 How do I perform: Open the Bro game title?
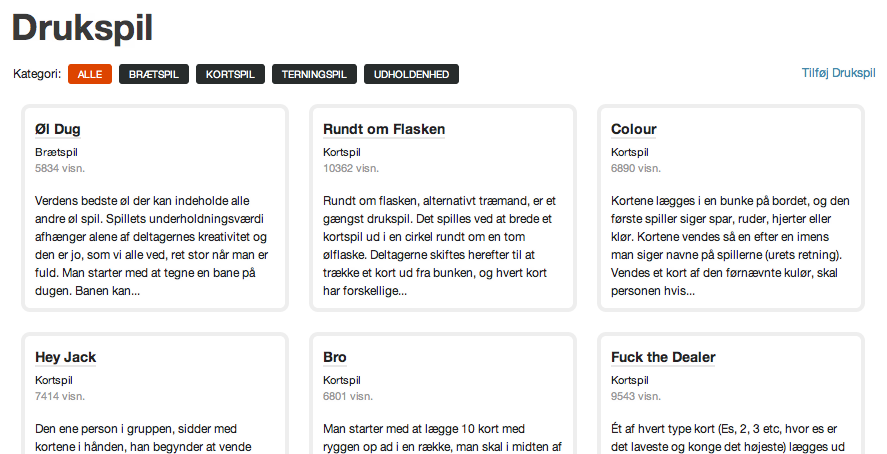click(x=335, y=357)
